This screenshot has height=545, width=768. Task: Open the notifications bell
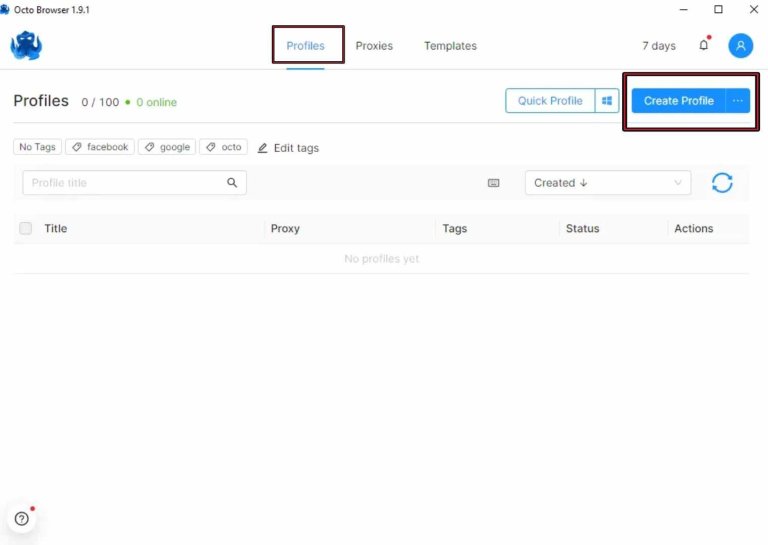(x=704, y=46)
